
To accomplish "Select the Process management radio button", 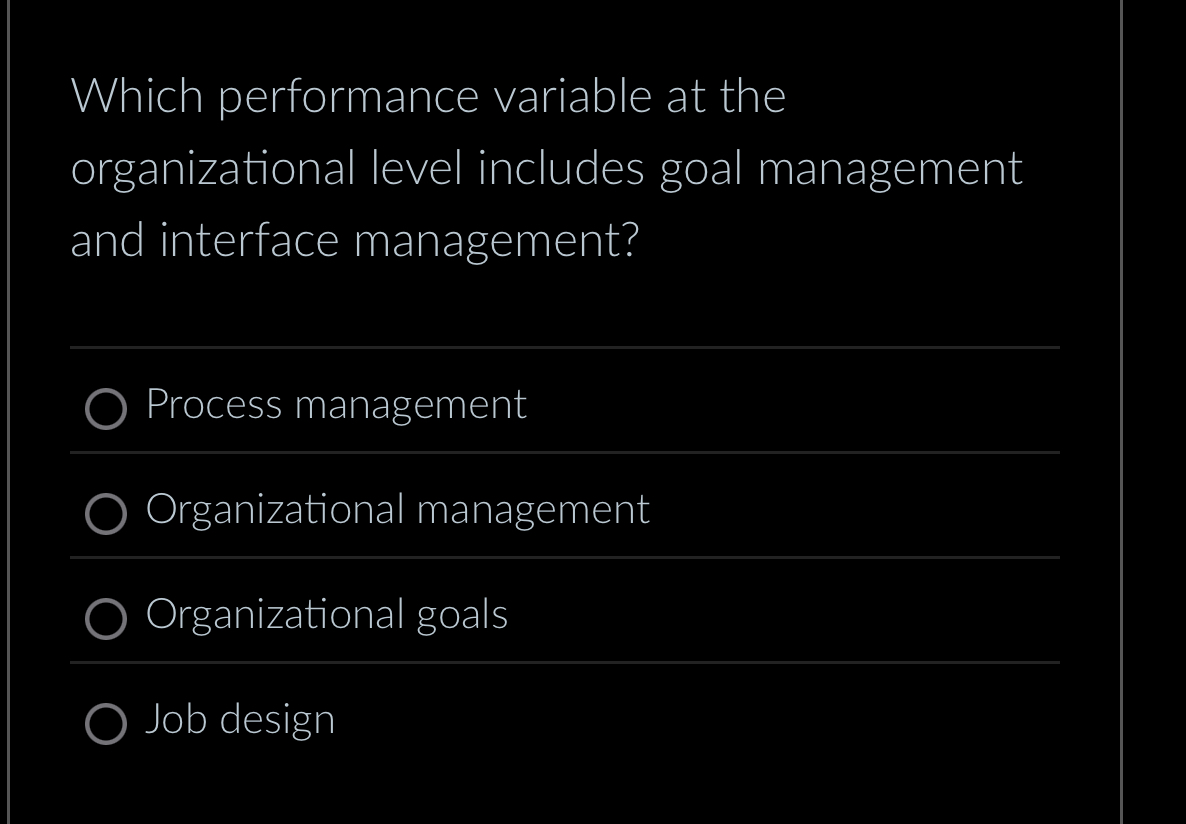I will 106,409.
